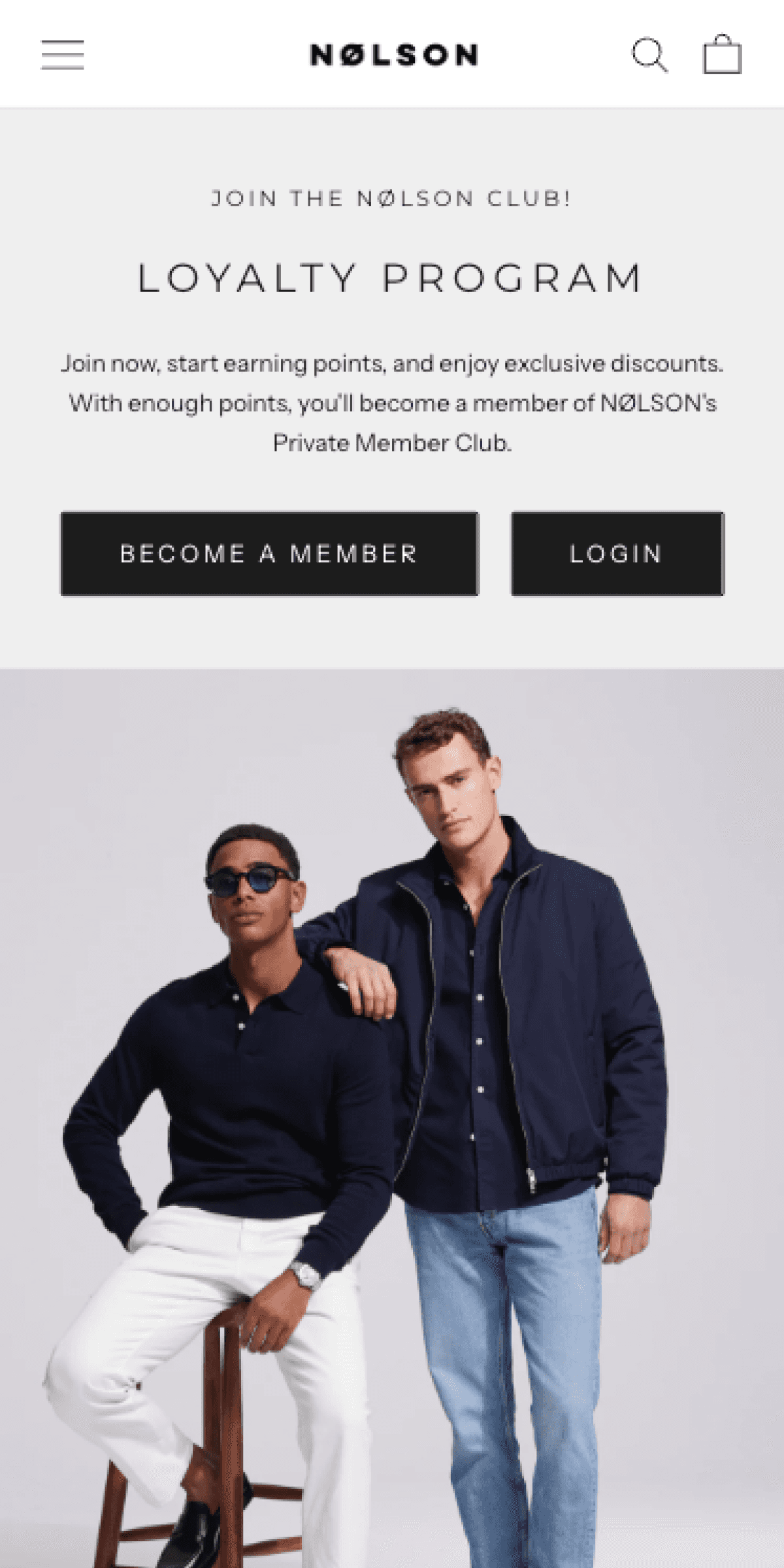The height and width of the screenshot is (1568, 784).
Task: Click the Login button
Action: (x=617, y=553)
